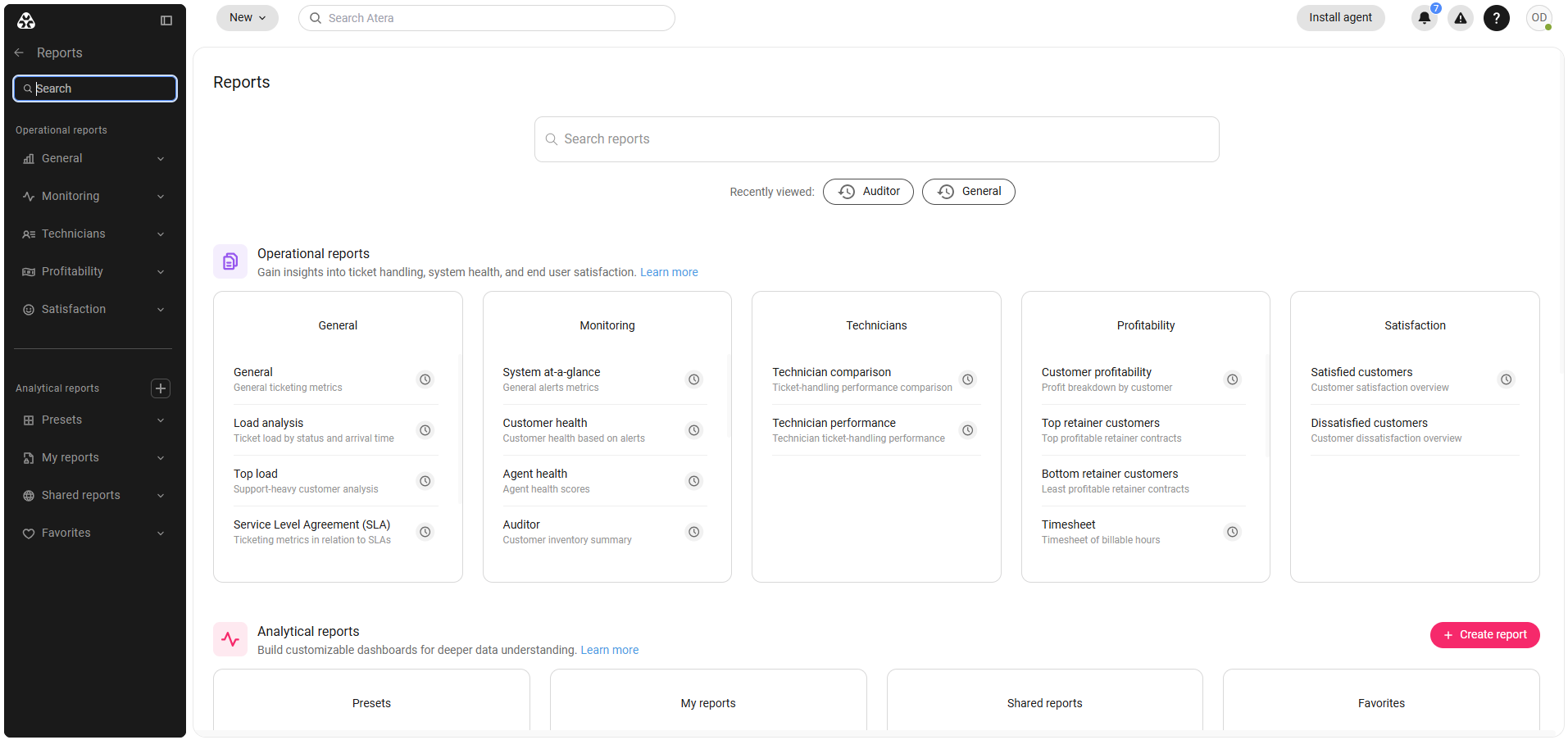Viewport: 1568px width, 740px height.
Task: Click clock icon next to Timesheet report
Action: (1233, 532)
